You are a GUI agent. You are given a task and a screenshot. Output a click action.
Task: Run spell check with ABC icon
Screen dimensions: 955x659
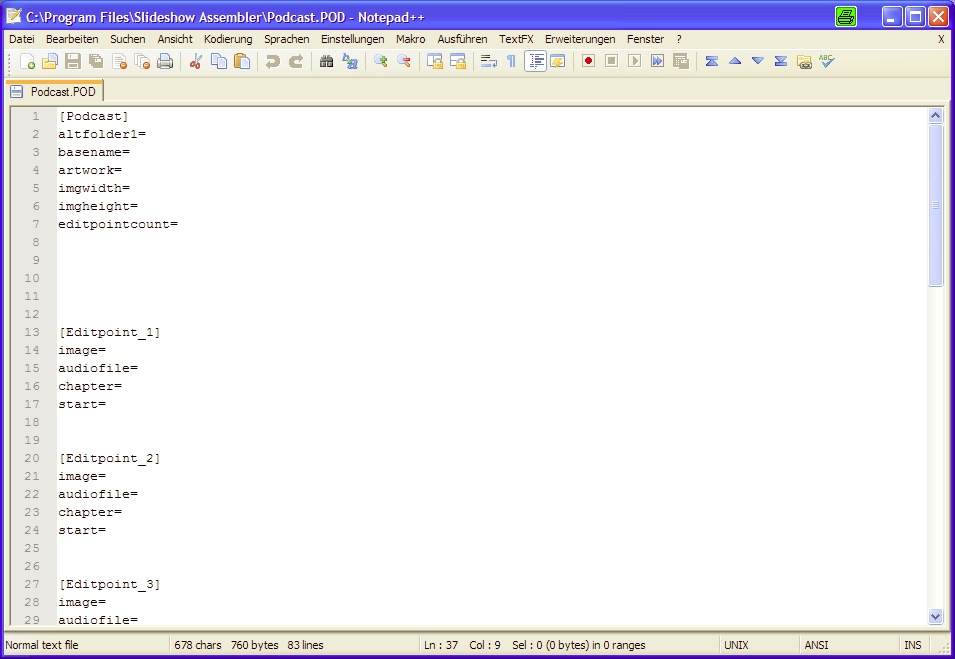[x=826, y=62]
